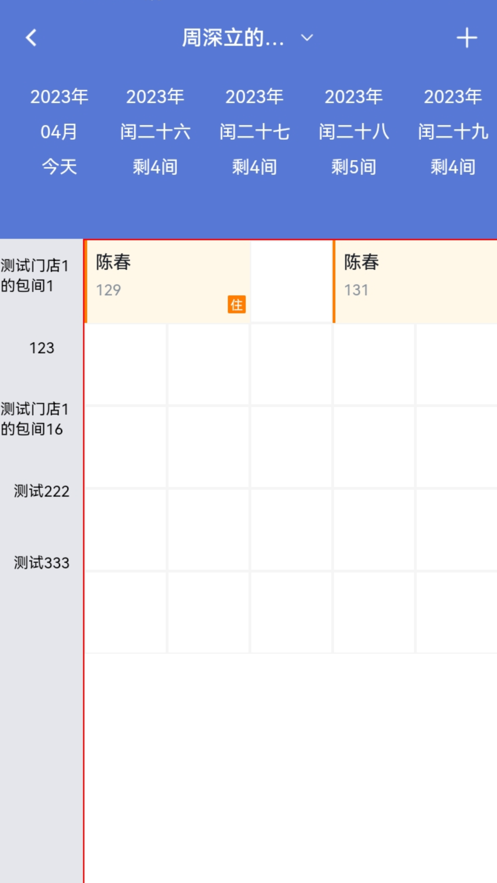Select today's date column 04月 今天
This screenshot has height=883, width=497.
click(x=59, y=132)
